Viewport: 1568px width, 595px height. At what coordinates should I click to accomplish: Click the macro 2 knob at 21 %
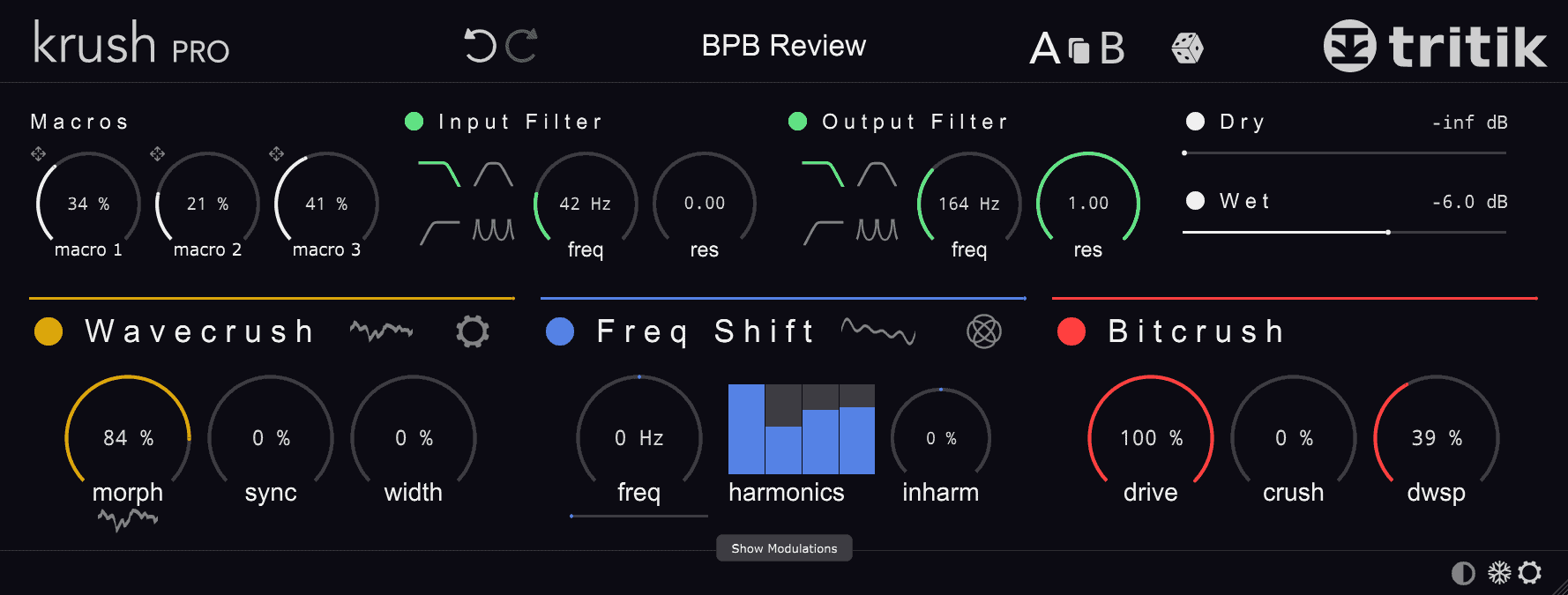(x=207, y=202)
